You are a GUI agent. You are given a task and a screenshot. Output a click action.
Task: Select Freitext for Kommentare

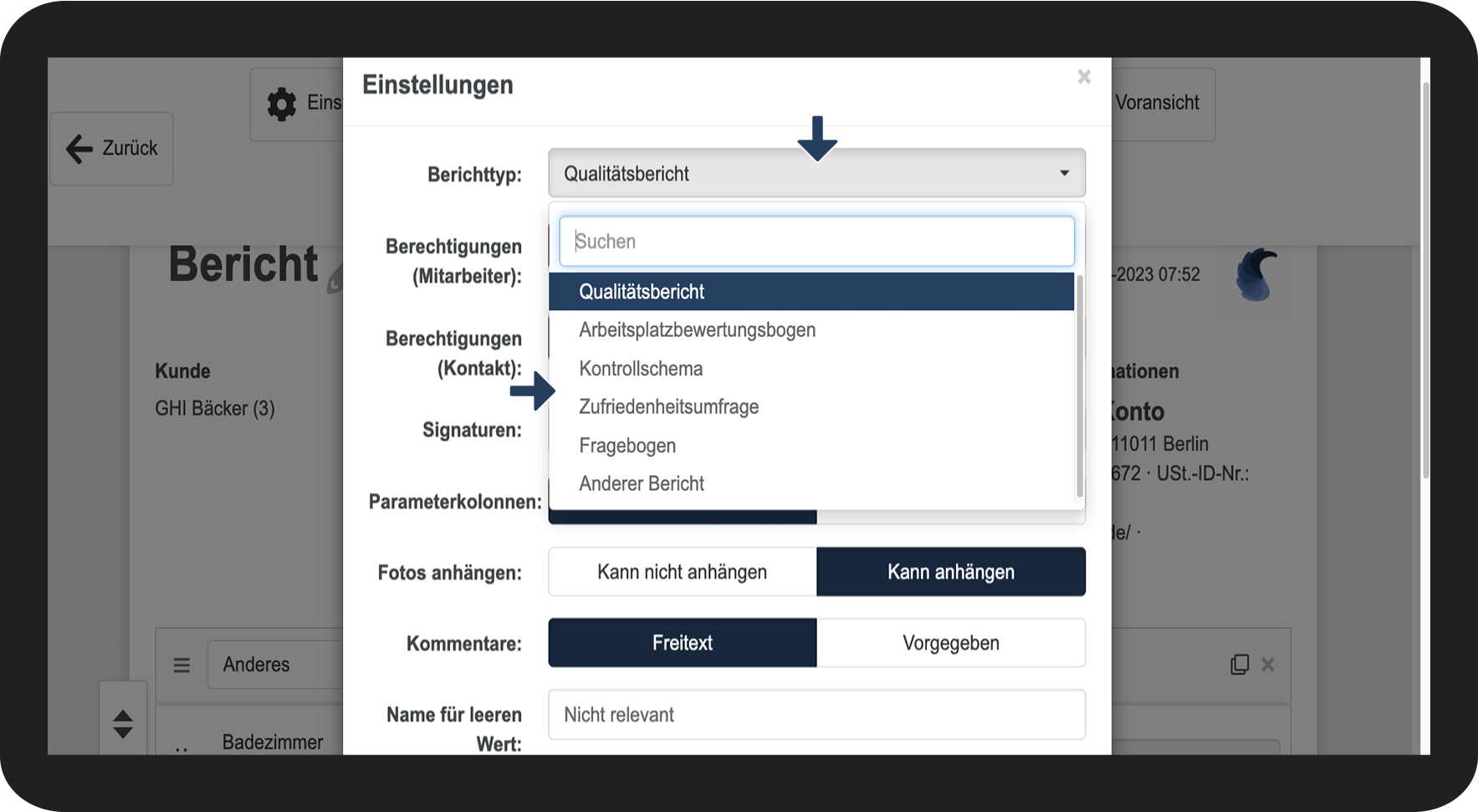[x=682, y=643]
